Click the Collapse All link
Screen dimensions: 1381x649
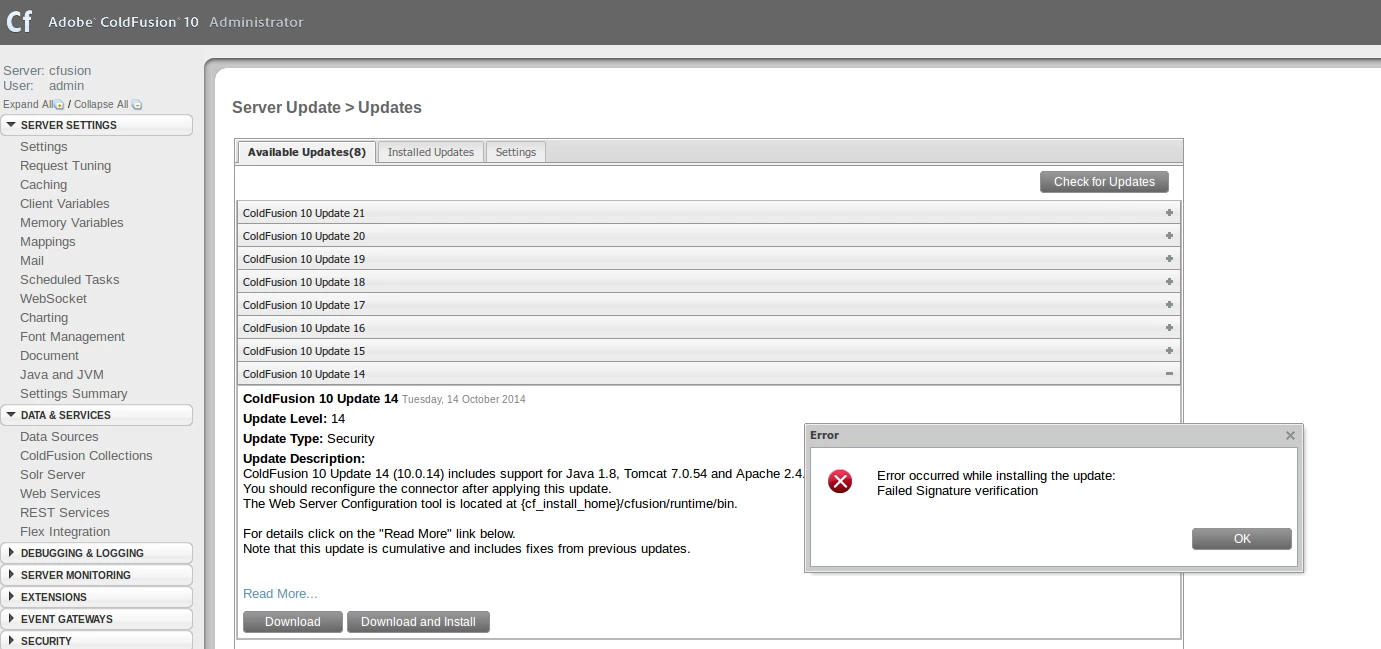(x=101, y=104)
